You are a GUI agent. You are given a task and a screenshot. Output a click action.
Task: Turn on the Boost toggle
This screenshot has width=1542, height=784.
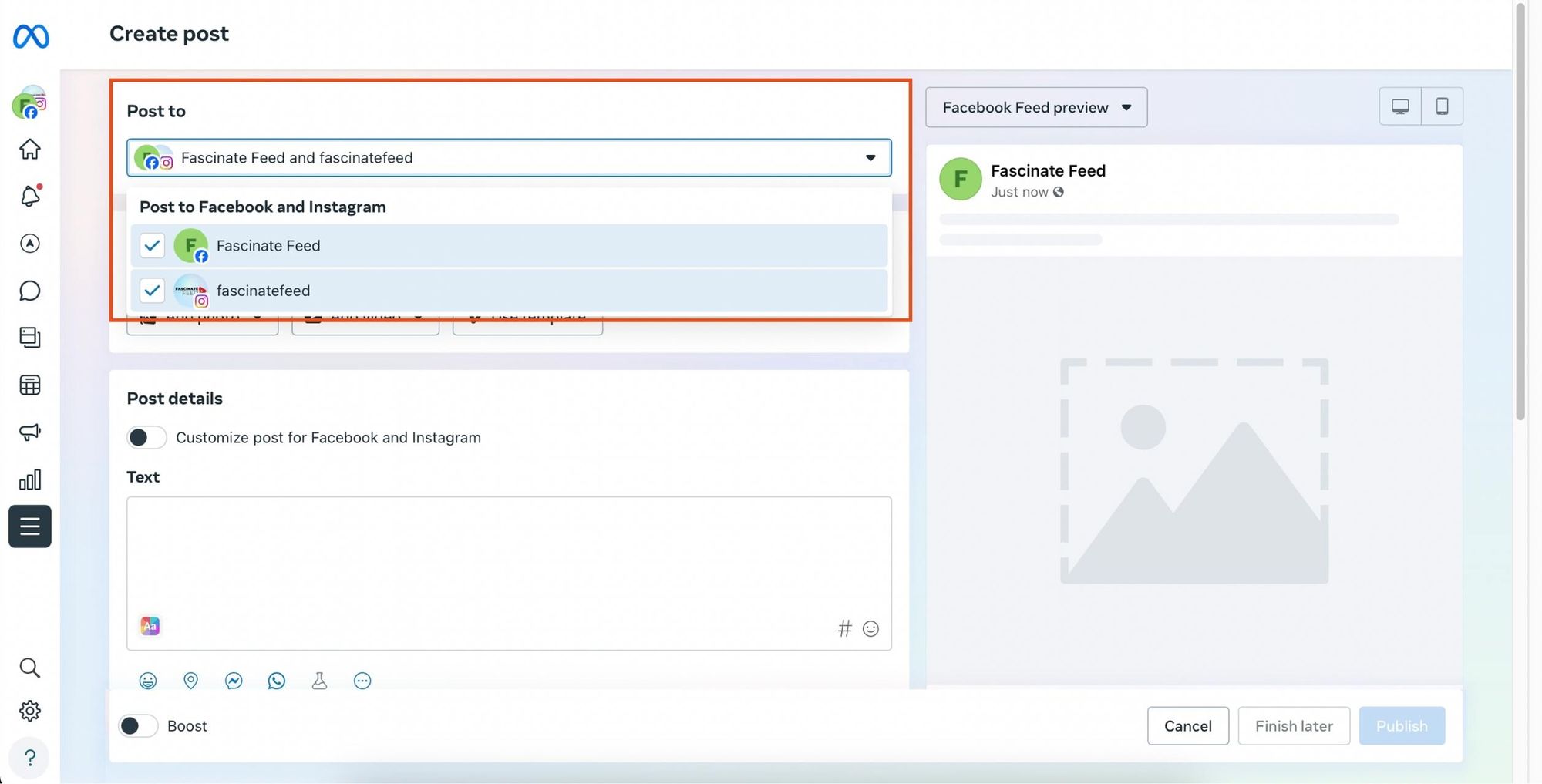pyautogui.click(x=138, y=725)
